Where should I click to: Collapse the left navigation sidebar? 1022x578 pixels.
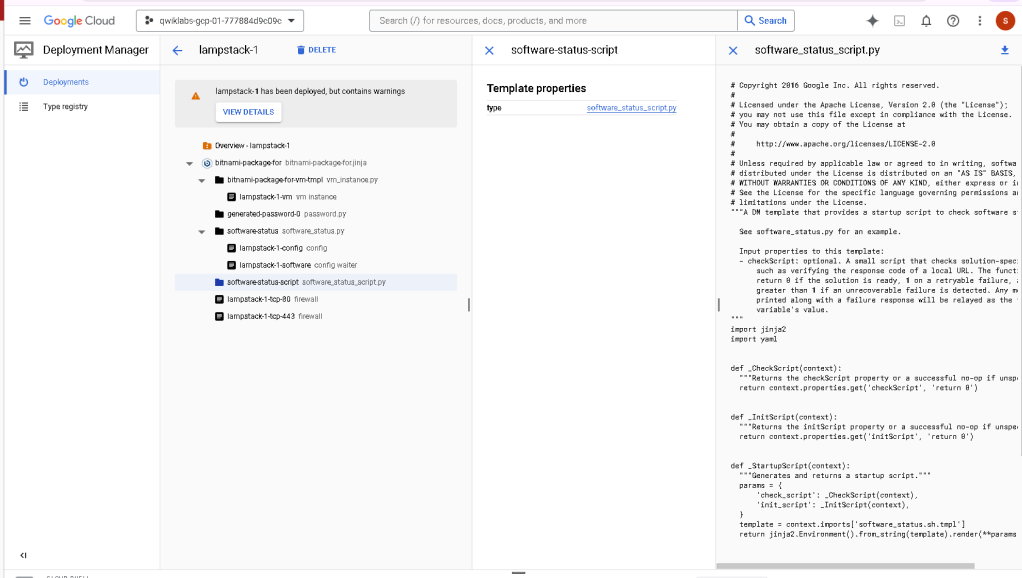click(x=23, y=555)
